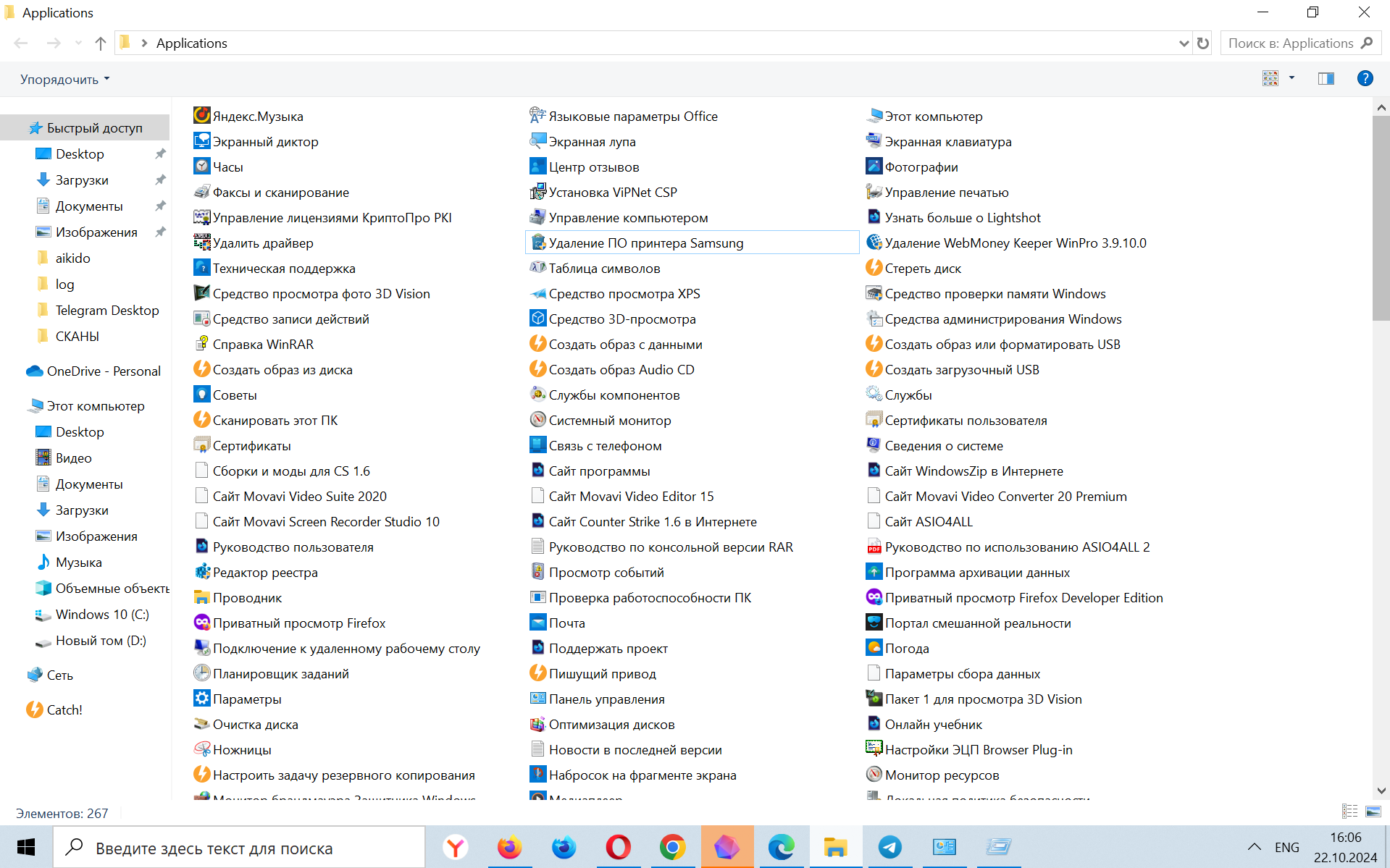Select Быстрый доступ in the navigation pane

pyautogui.click(x=85, y=128)
